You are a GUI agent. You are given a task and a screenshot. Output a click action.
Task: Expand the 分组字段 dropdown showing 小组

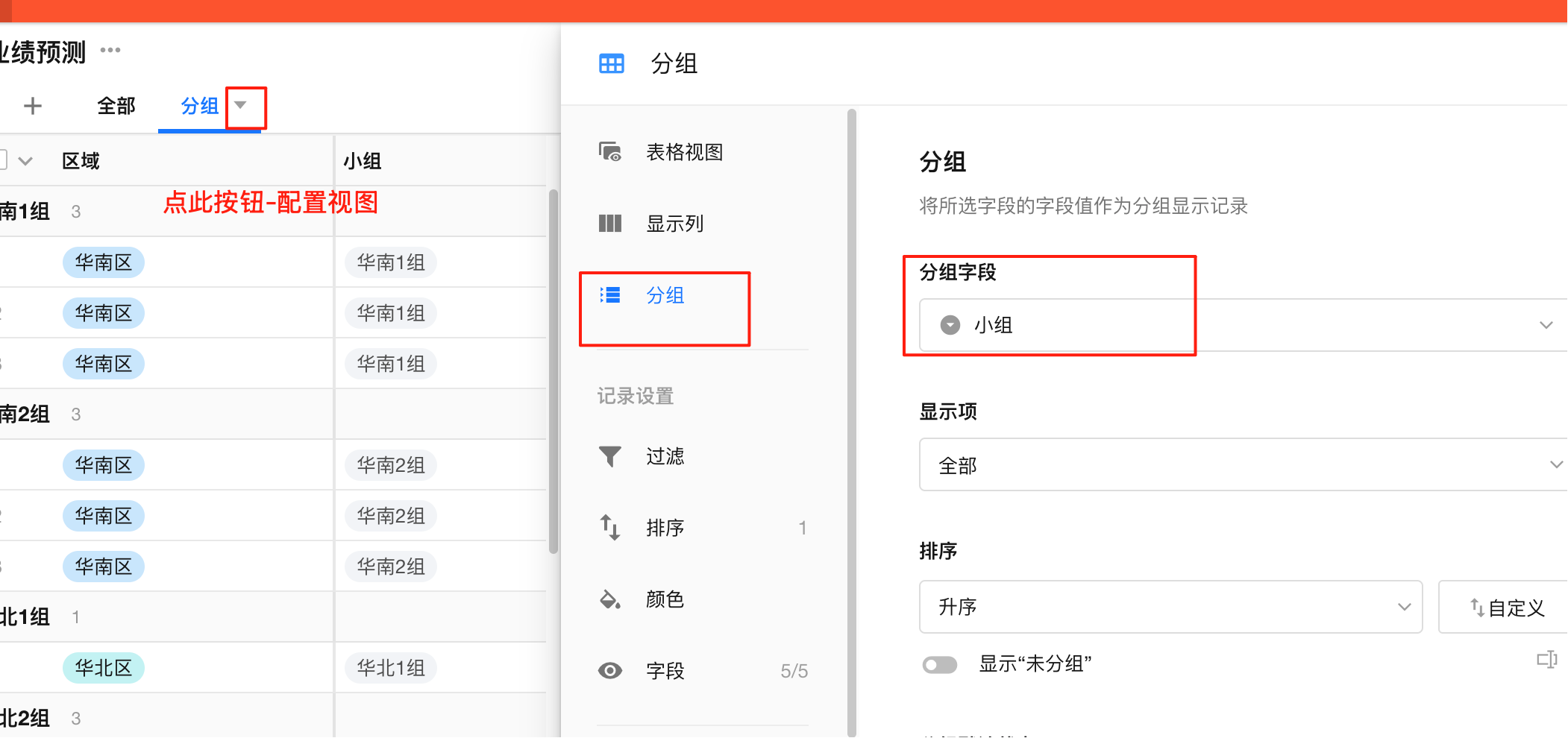1238,325
